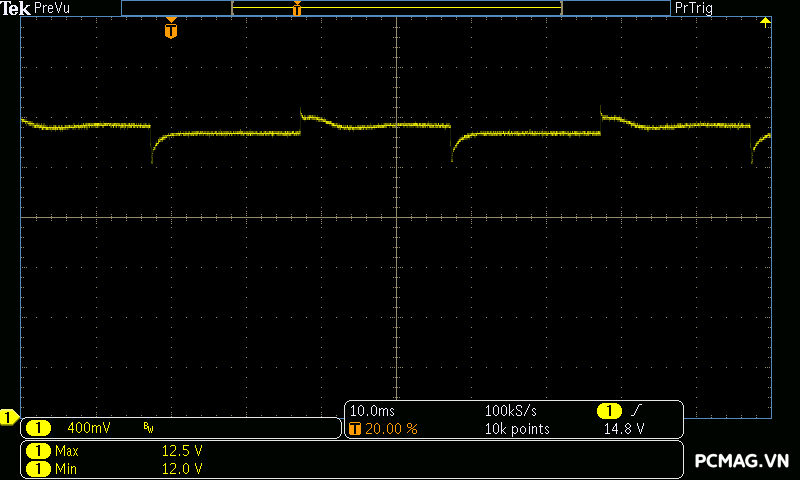Viewport: 800px width, 480px height.
Task: Click the PreVu acquisition status label
Action: pos(52,8)
